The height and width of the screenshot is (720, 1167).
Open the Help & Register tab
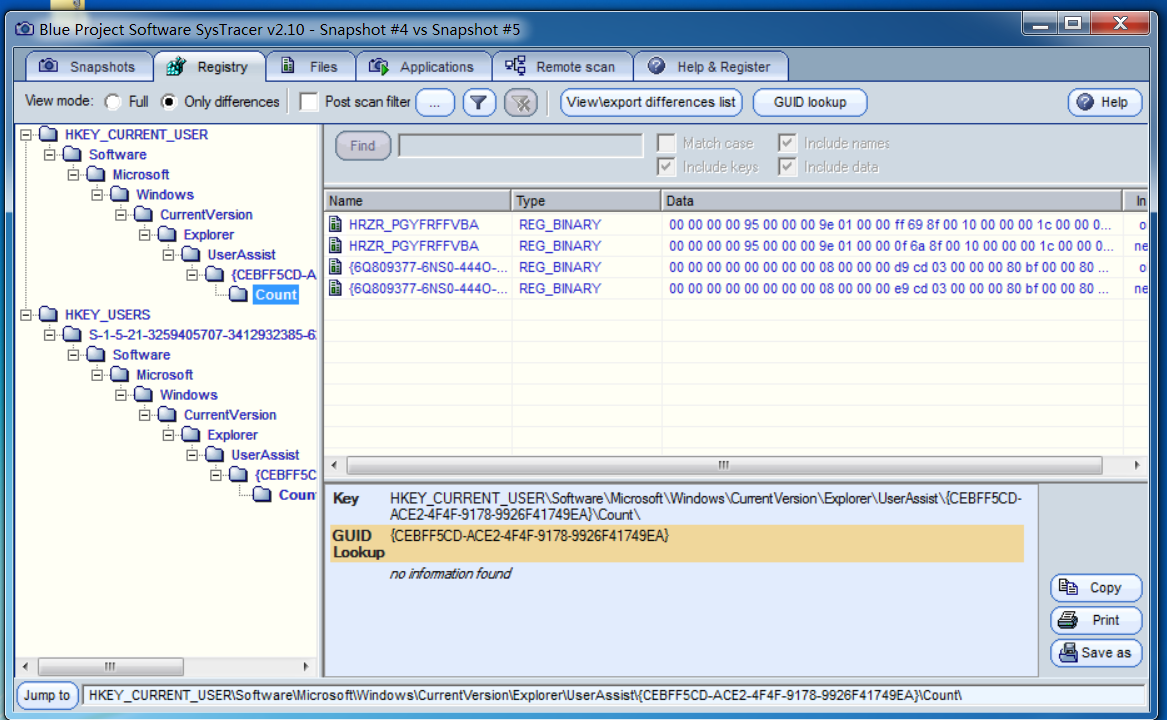pos(711,66)
